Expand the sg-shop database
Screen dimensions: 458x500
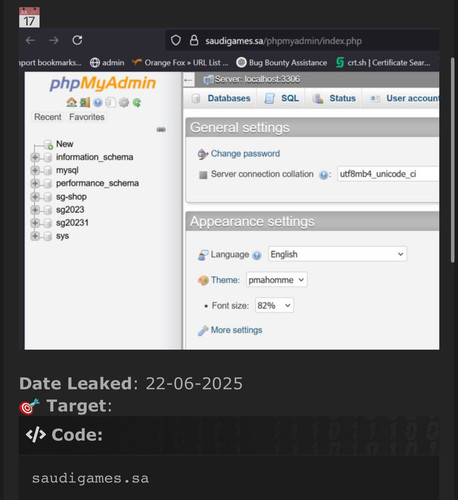35,197
